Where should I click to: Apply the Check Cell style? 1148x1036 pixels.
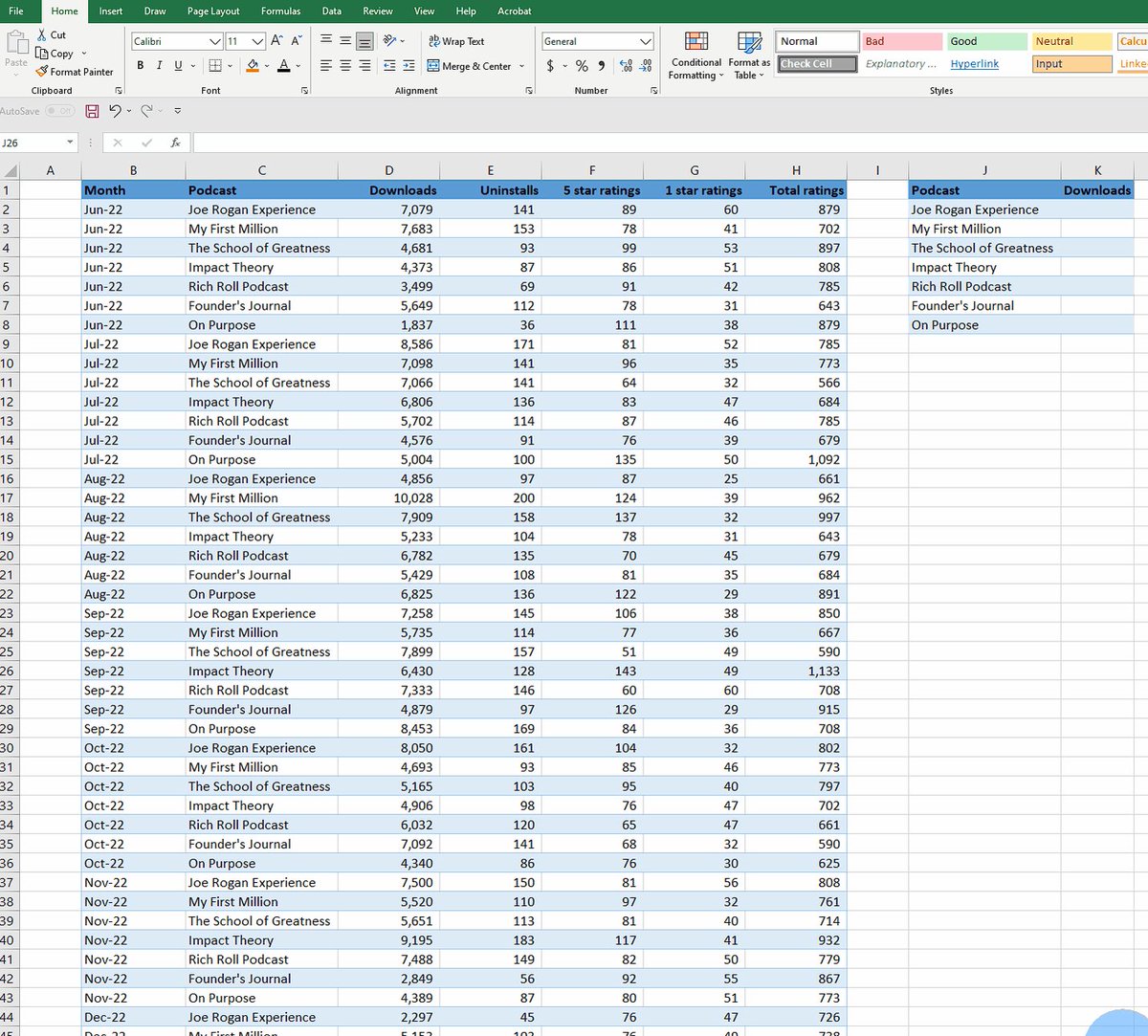(818, 64)
